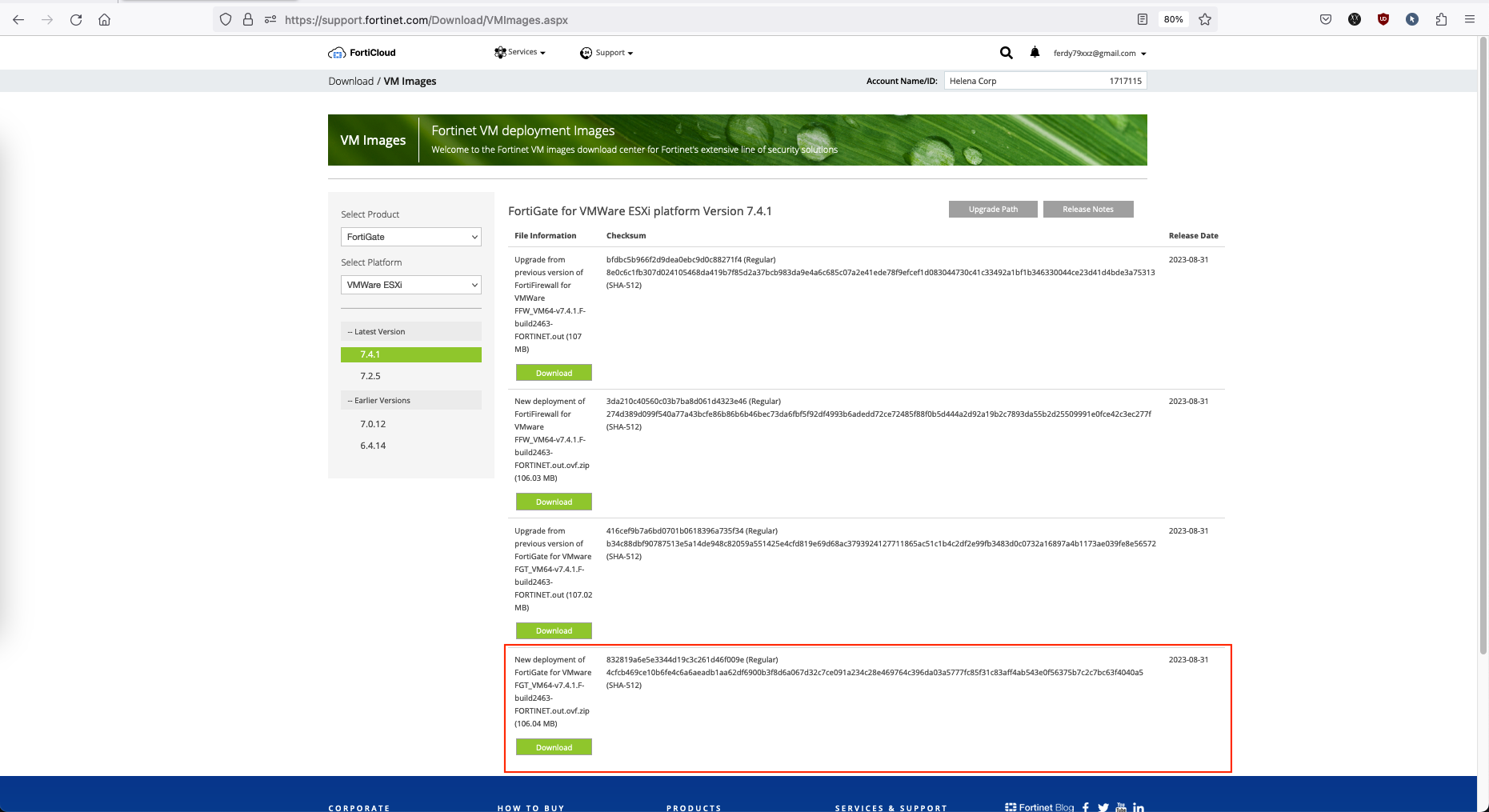Go to browser home page icon
1489x812 pixels.
click(x=104, y=20)
